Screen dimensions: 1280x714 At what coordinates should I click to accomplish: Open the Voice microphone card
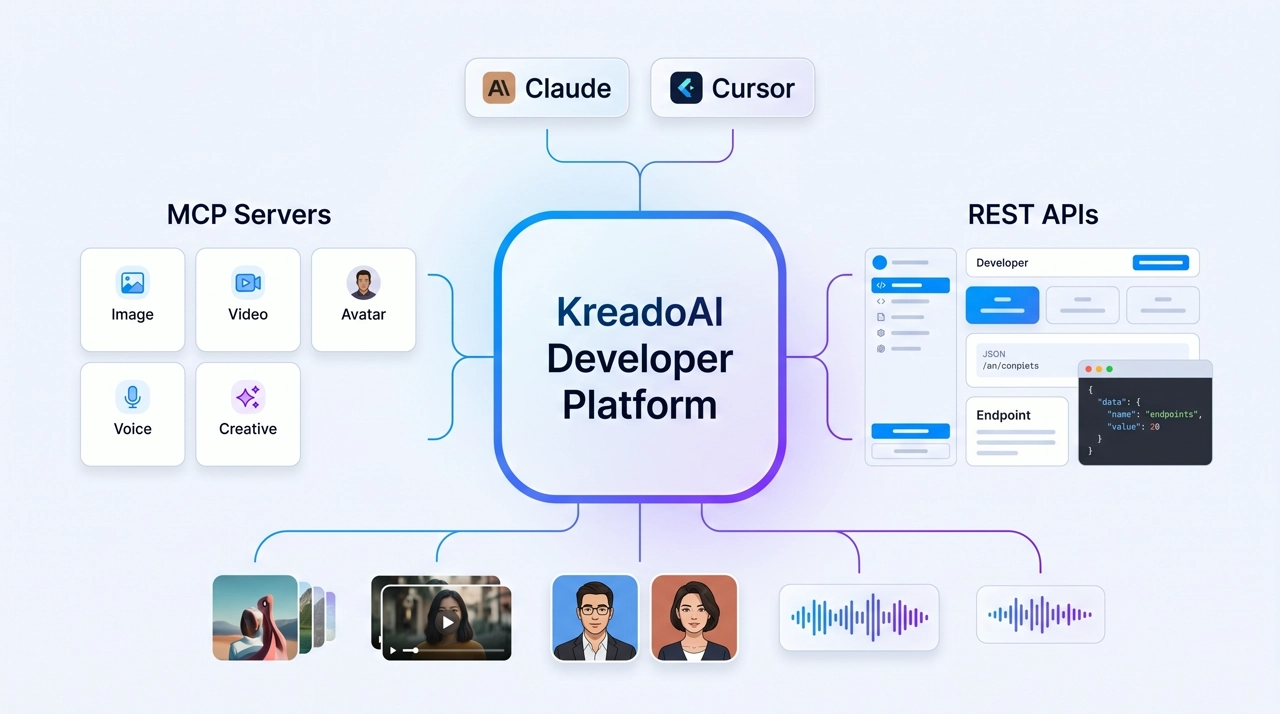pos(132,414)
